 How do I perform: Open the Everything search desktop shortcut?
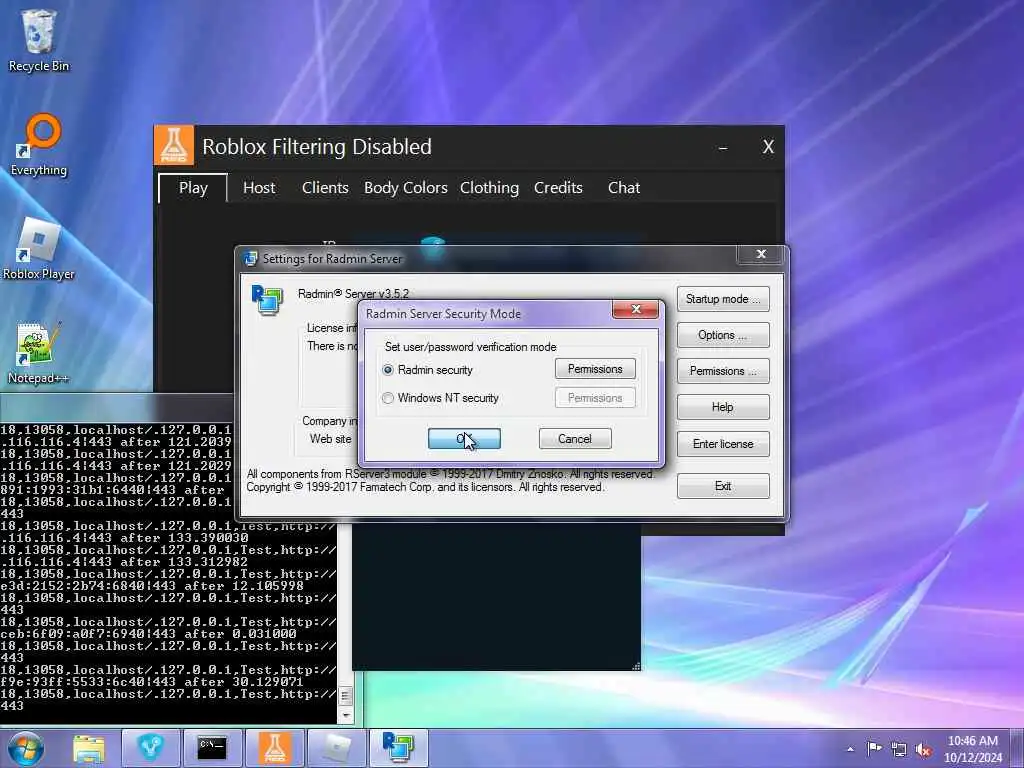tap(39, 145)
